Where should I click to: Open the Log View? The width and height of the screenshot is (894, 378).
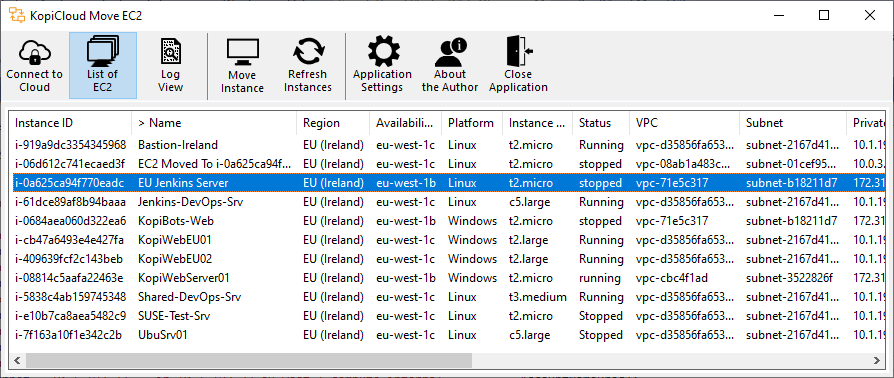(x=170, y=66)
